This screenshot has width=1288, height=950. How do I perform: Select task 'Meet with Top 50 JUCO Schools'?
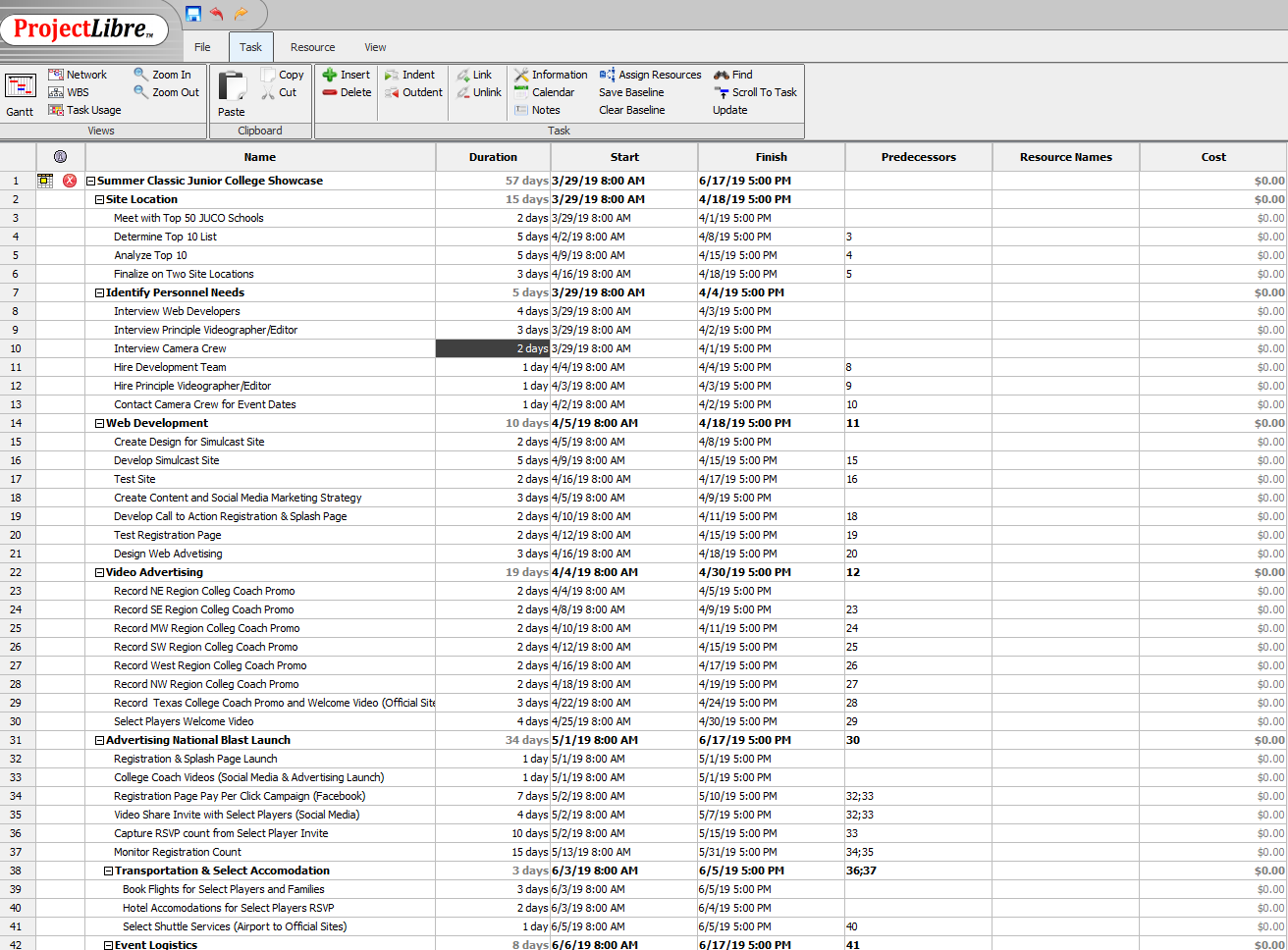188,218
